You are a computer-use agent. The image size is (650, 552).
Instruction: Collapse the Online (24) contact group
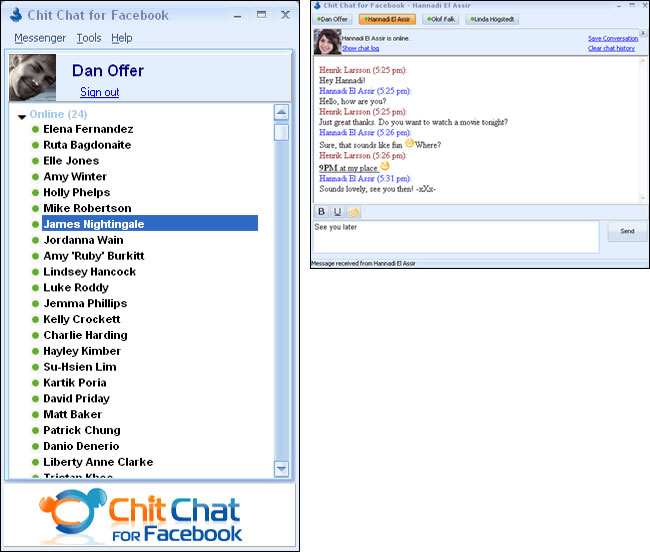[21, 116]
